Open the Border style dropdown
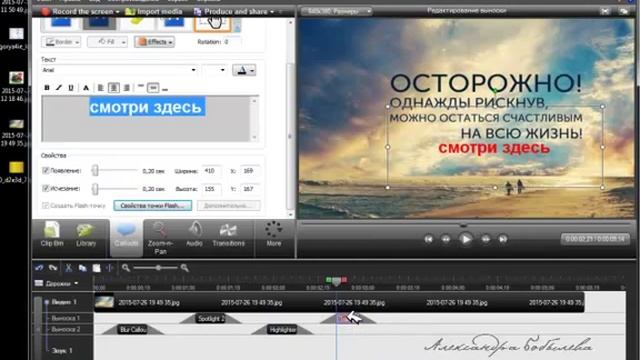The width and height of the screenshot is (640, 360). 61,42
